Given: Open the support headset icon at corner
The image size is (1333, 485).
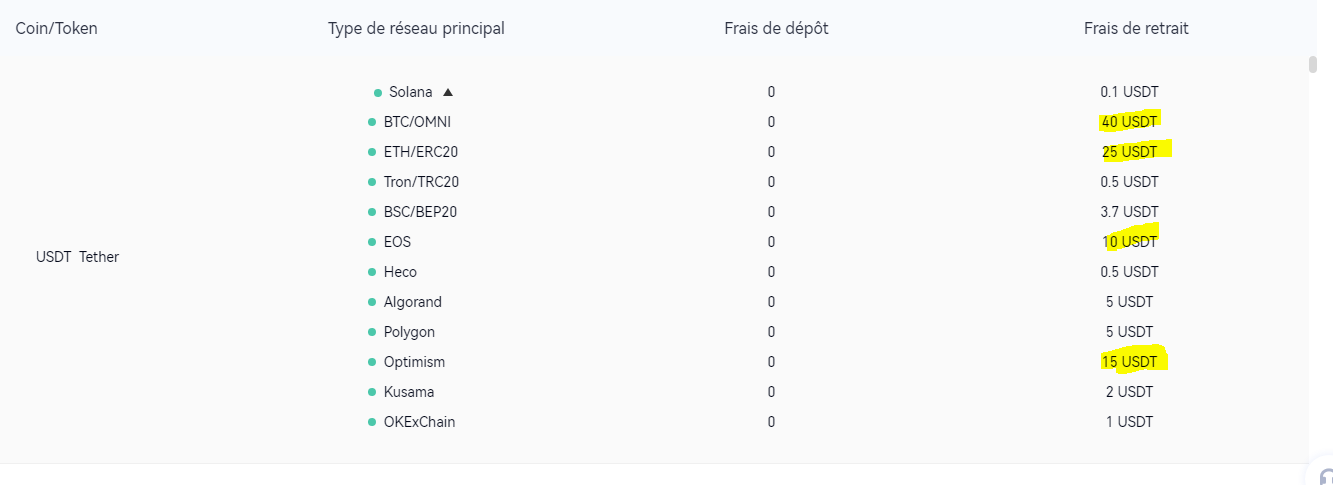Looking at the screenshot, I should 1325,477.
